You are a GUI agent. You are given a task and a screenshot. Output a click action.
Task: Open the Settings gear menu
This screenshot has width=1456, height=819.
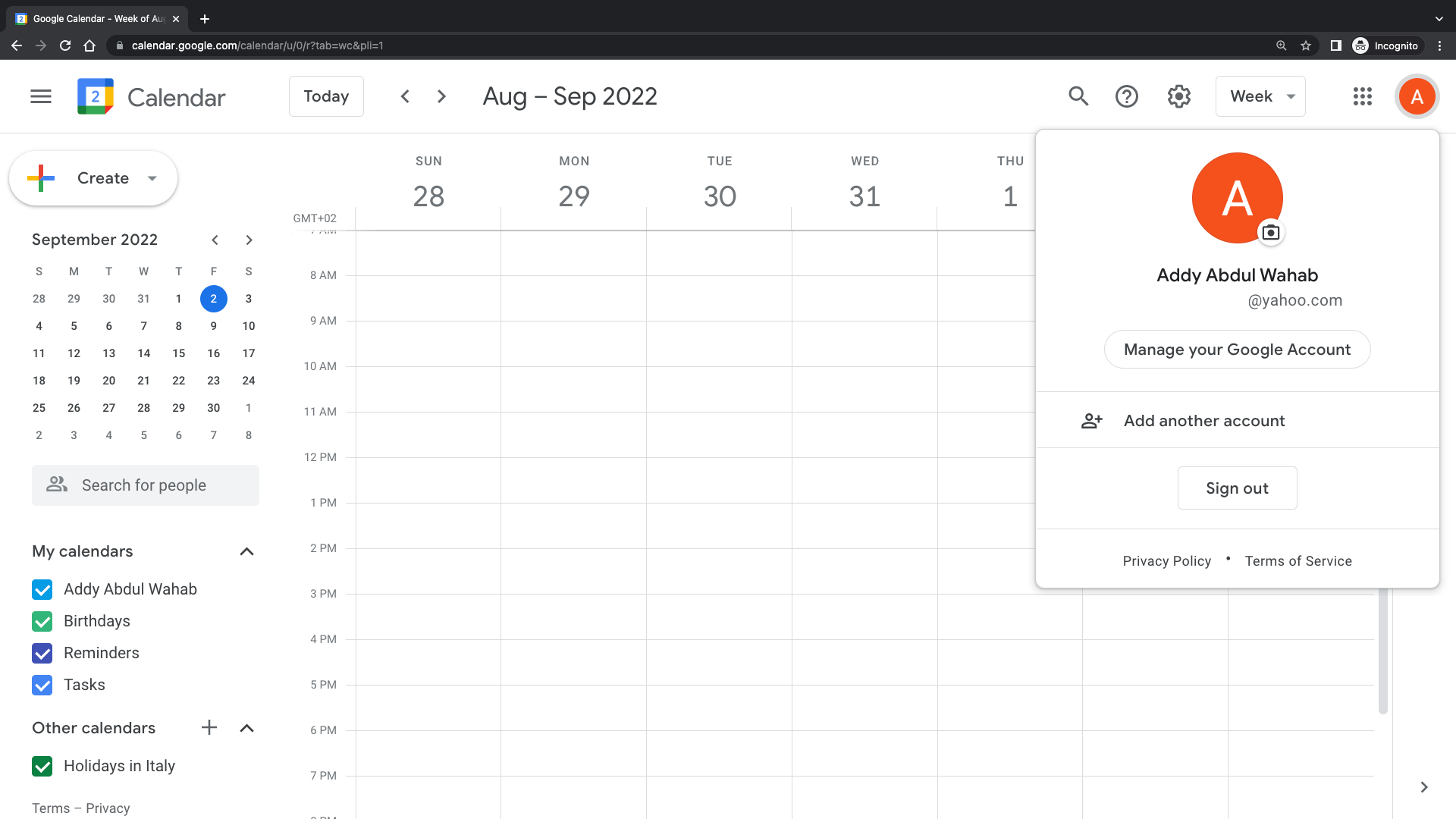[x=1179, y=96]
